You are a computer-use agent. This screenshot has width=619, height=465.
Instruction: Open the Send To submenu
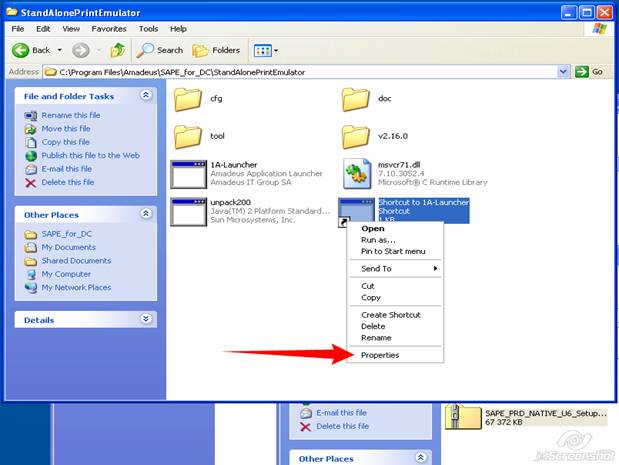395,269
